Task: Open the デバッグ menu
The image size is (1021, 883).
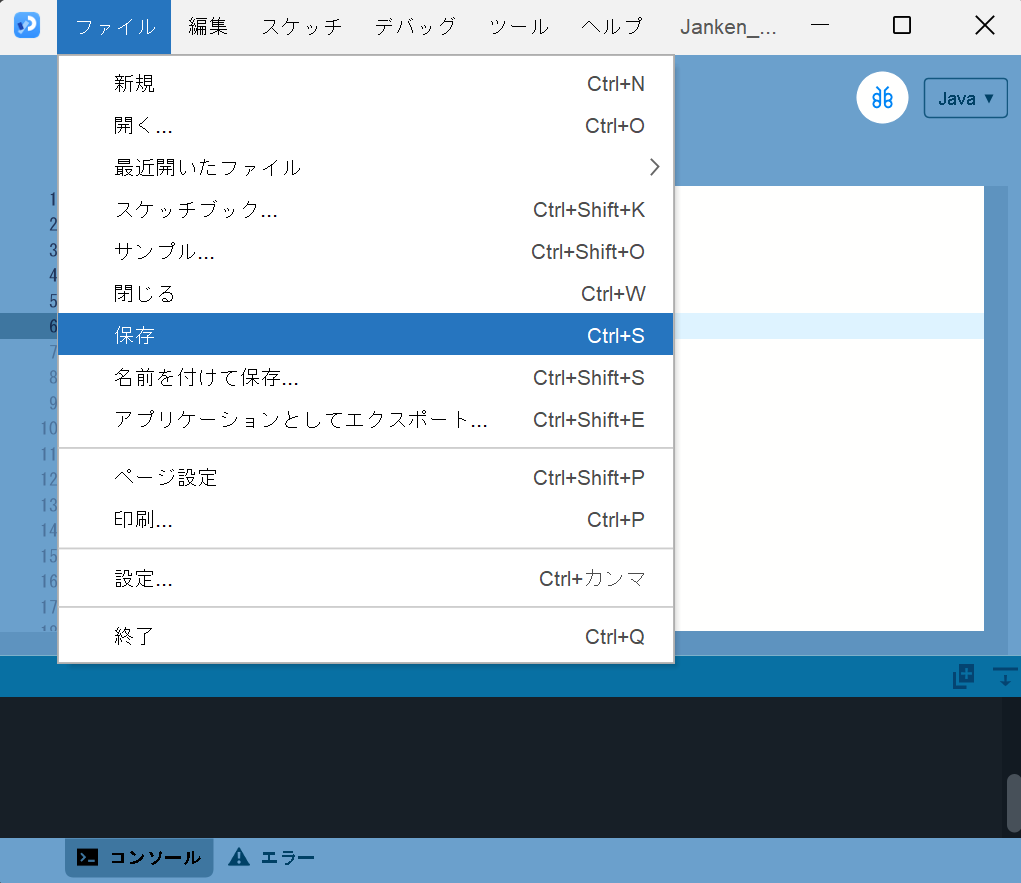Action: click(x=415, y=27)
